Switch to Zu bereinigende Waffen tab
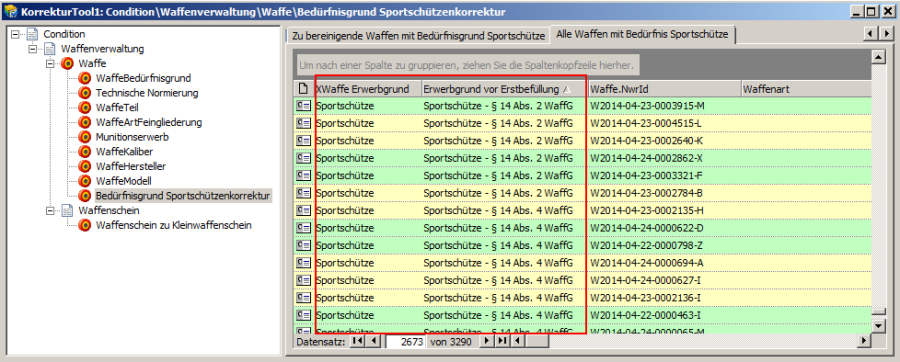The image size is (900, 362). [x=418, y=35]
